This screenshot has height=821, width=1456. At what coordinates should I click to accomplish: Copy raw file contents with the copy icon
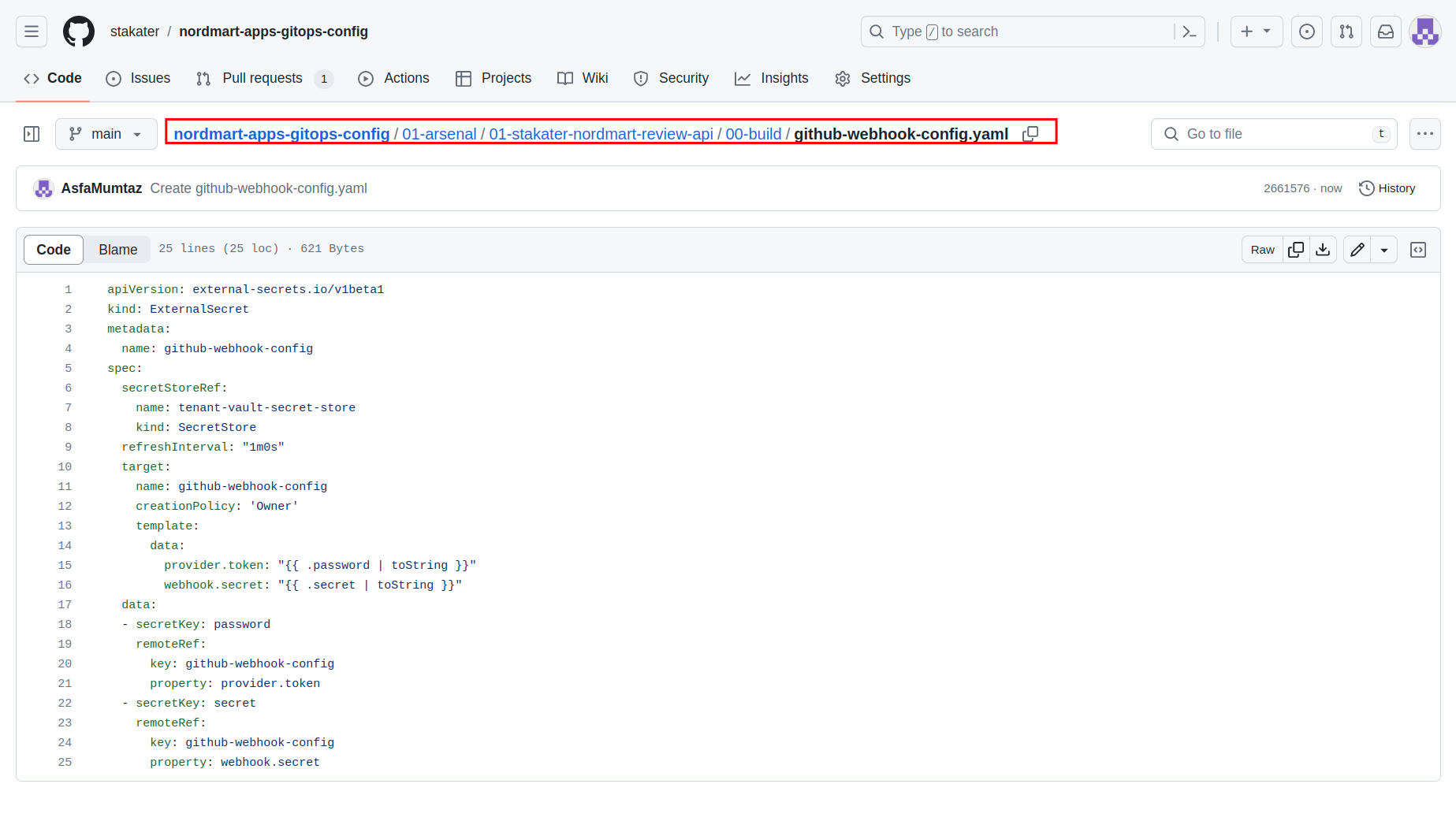pyautogui.click(x=1295, y=249)
